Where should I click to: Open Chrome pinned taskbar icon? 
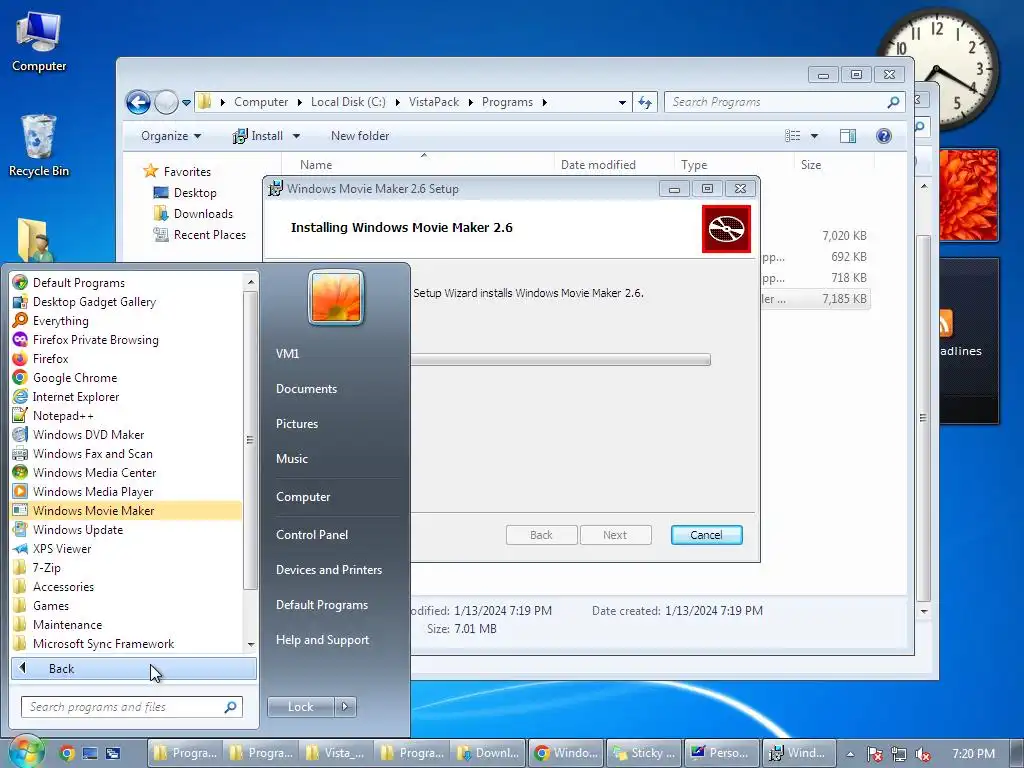(67, 753)
